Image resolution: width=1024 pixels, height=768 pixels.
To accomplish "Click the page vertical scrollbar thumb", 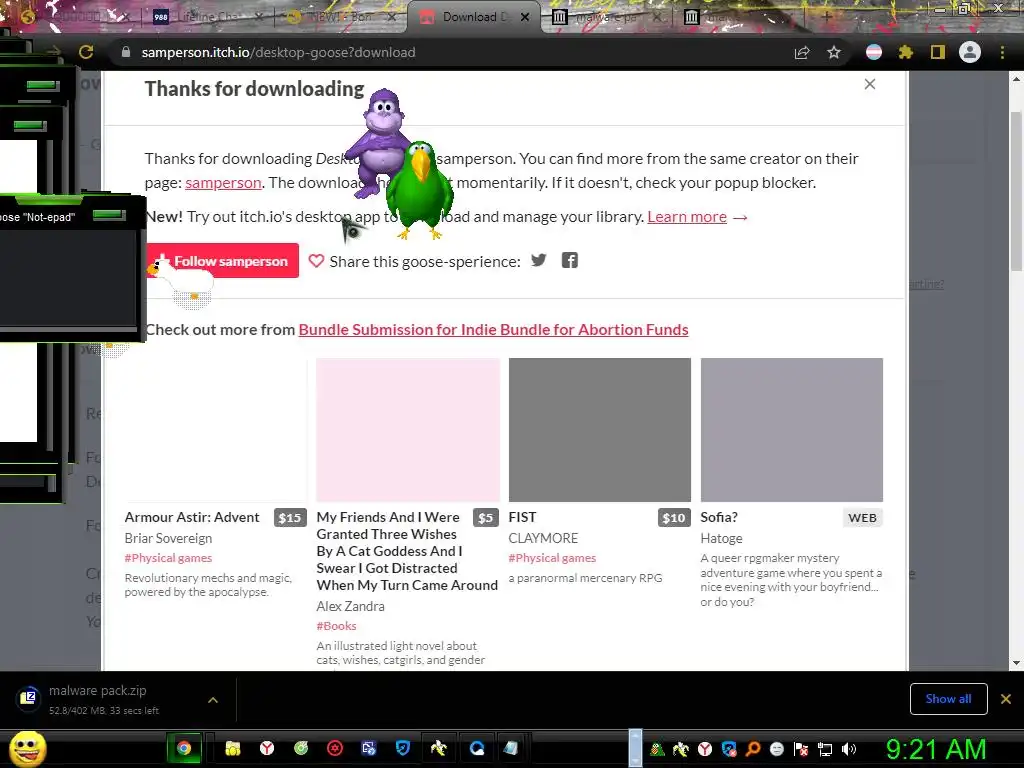I will (1016, 191).
